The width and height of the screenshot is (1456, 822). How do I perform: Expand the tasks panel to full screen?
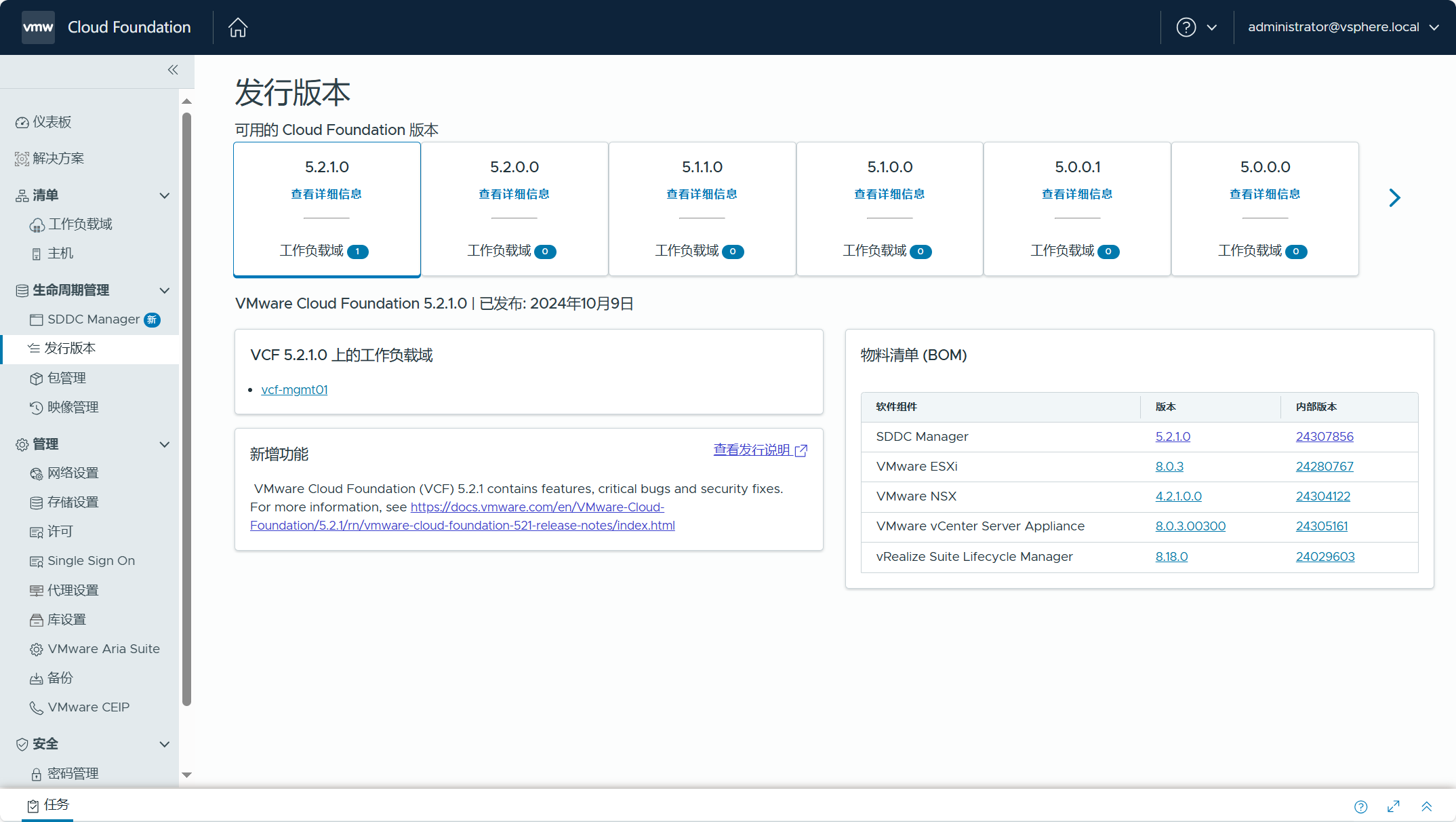[1394, 806]
